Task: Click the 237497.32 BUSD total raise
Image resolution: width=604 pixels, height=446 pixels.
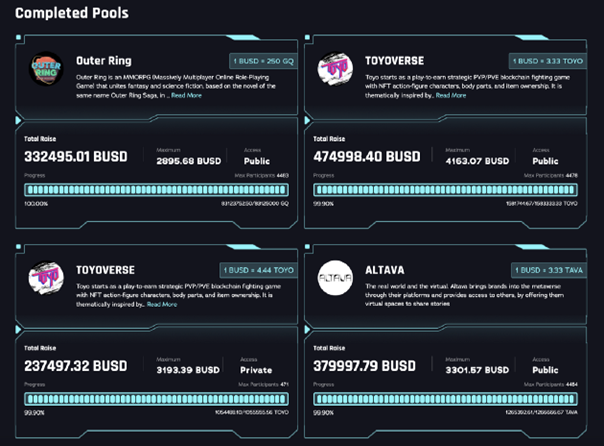Action: point(76,366)
